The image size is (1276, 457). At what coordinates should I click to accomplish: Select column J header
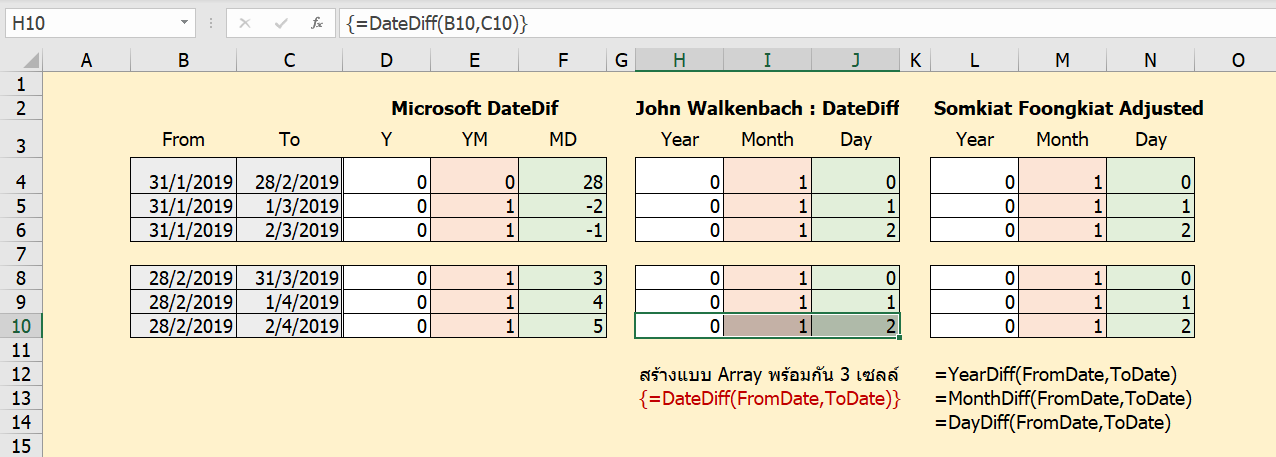(856, 61)
